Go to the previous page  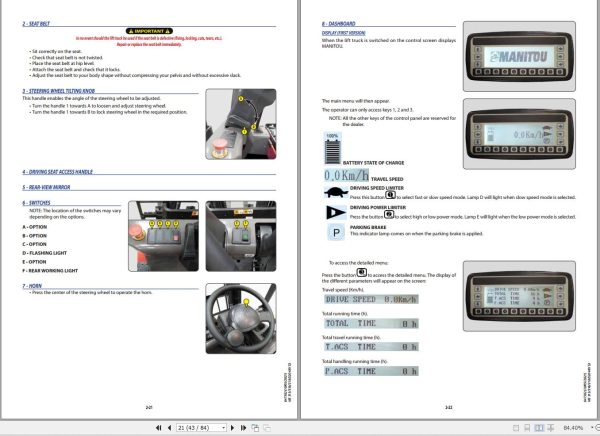pos(169,428)
